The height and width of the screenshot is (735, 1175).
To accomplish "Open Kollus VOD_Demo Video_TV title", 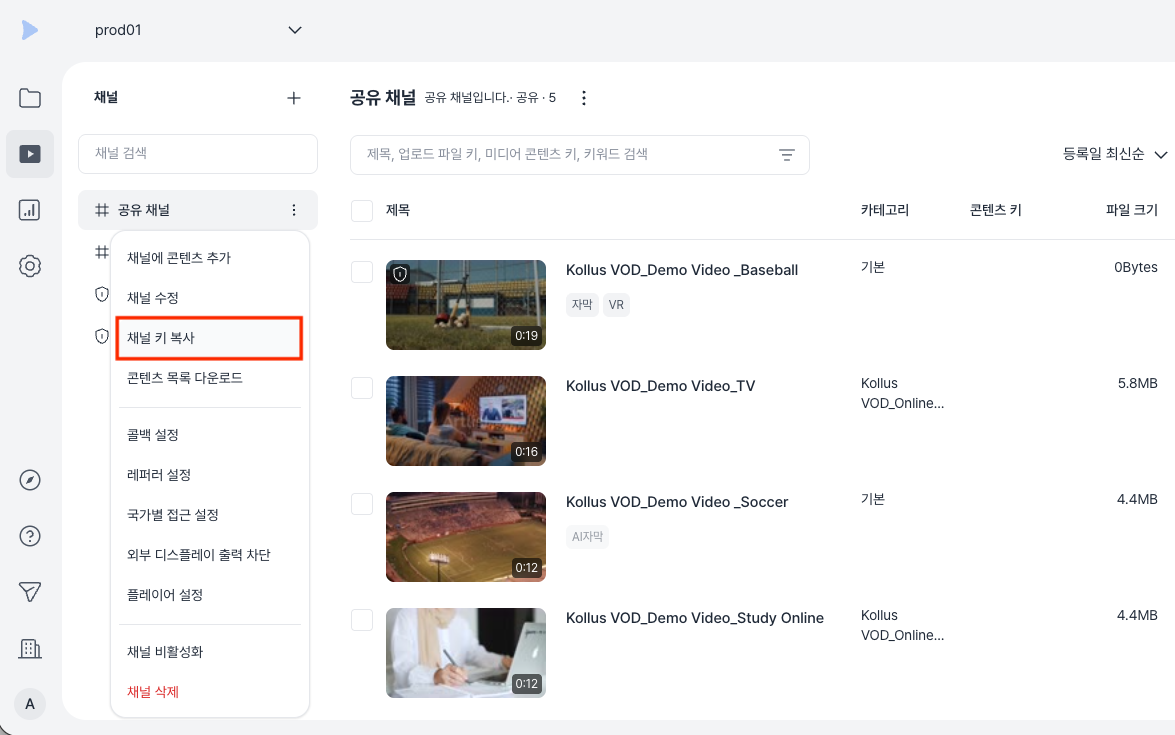I will tap(660, 387).
